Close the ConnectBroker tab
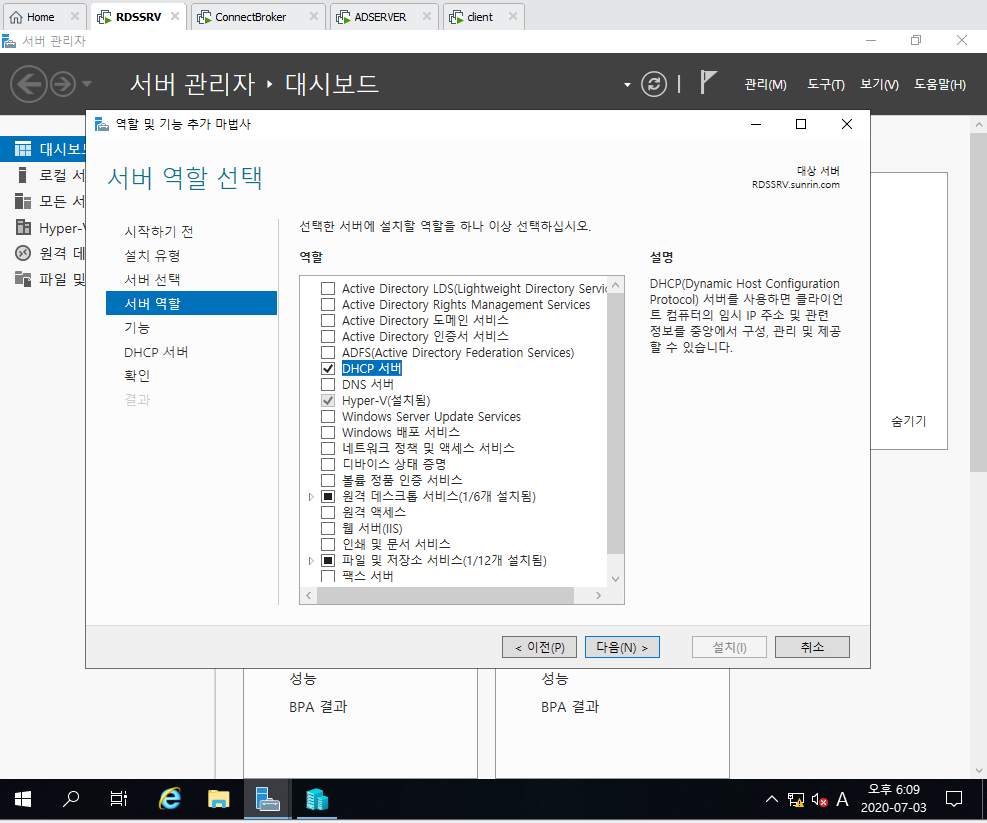Screen dimensions: 987x823 [313, 16]
